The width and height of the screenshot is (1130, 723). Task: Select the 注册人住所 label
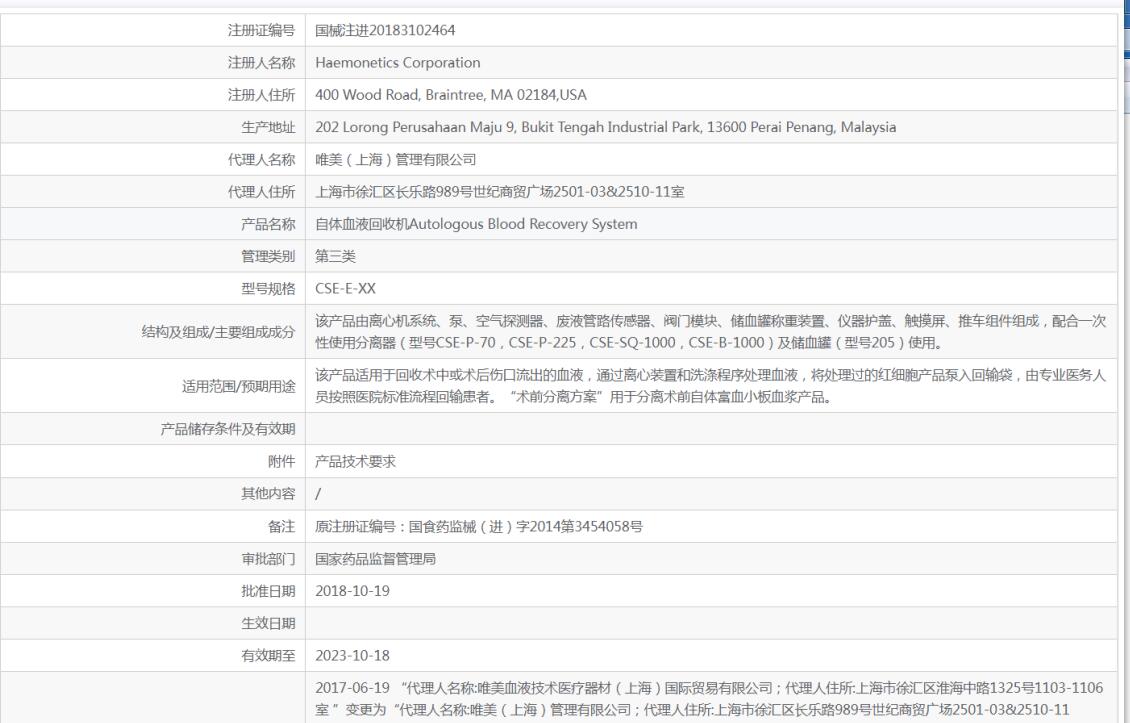tap(262, 95)
